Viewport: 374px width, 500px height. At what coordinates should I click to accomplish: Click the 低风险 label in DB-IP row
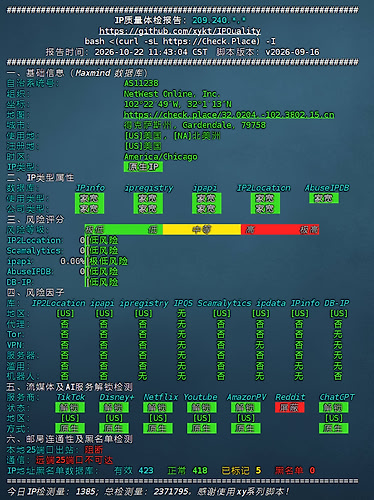click(103, 282)
